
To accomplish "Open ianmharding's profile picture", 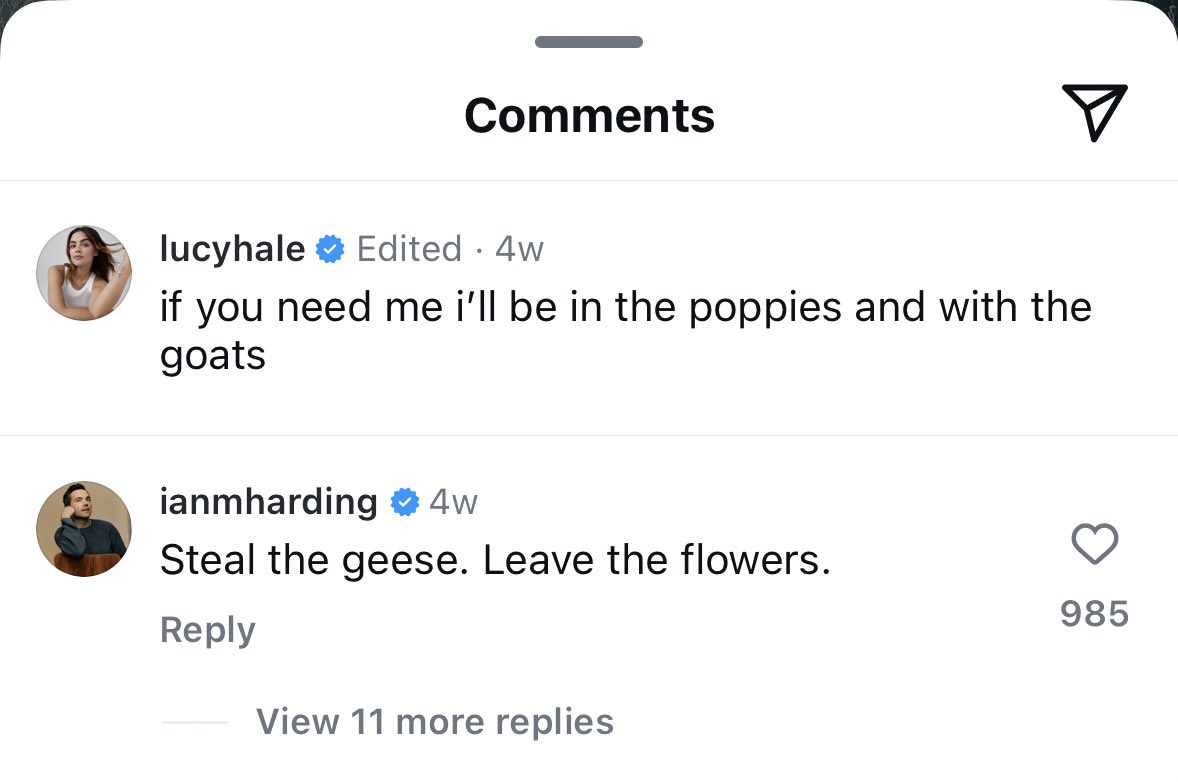I will pyautogui.click(x=84, y=529).
